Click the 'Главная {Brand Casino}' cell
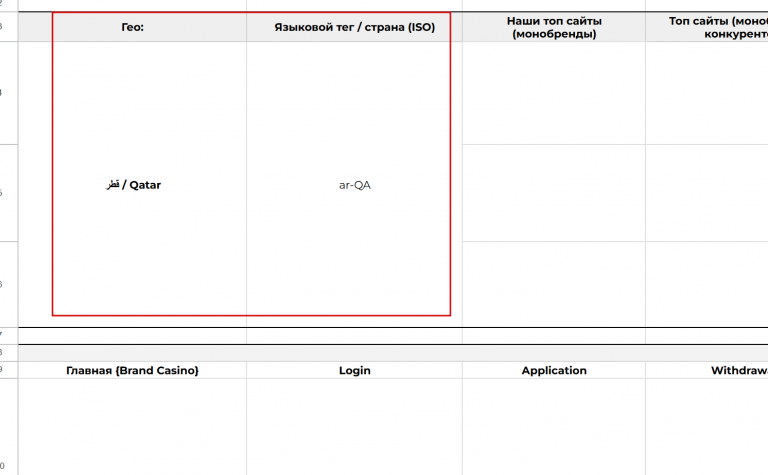The height and width of the screenshot is (475, 768). coord(132,370)
